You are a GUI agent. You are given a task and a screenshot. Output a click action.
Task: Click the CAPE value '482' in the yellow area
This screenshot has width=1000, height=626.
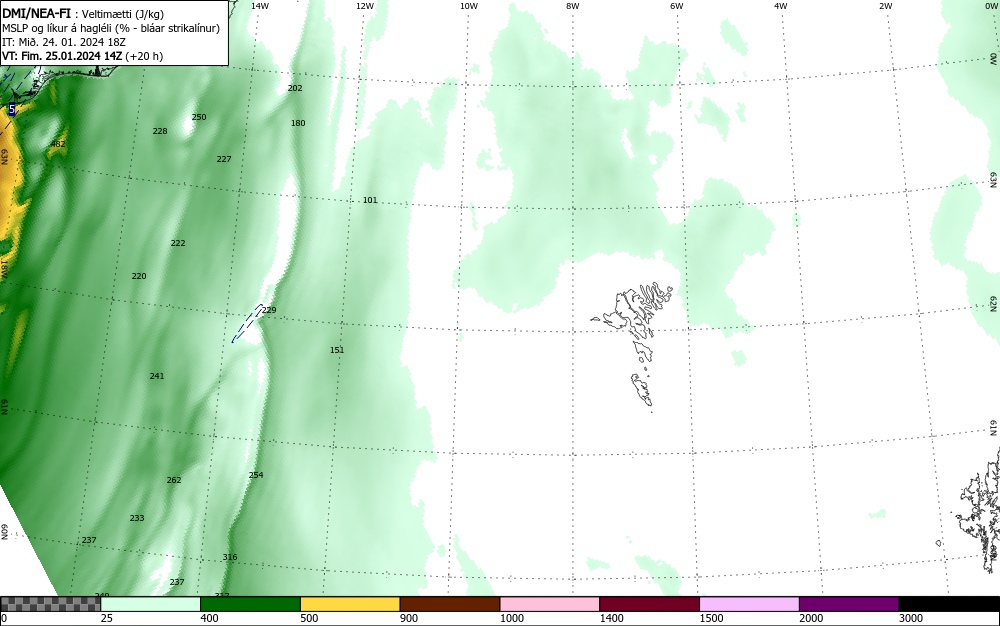(57, 144)
